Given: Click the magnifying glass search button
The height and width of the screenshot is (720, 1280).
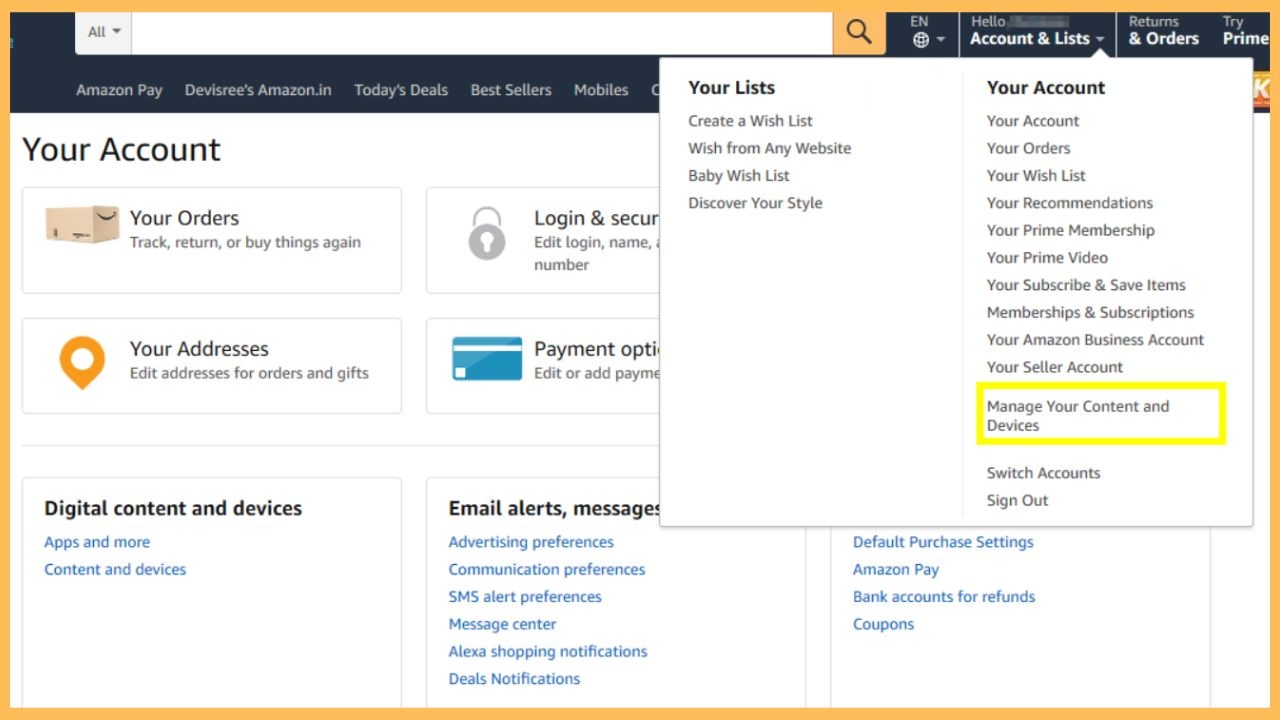Looking at the screenshot, I should pyautogui.click(x=858, y=32).
